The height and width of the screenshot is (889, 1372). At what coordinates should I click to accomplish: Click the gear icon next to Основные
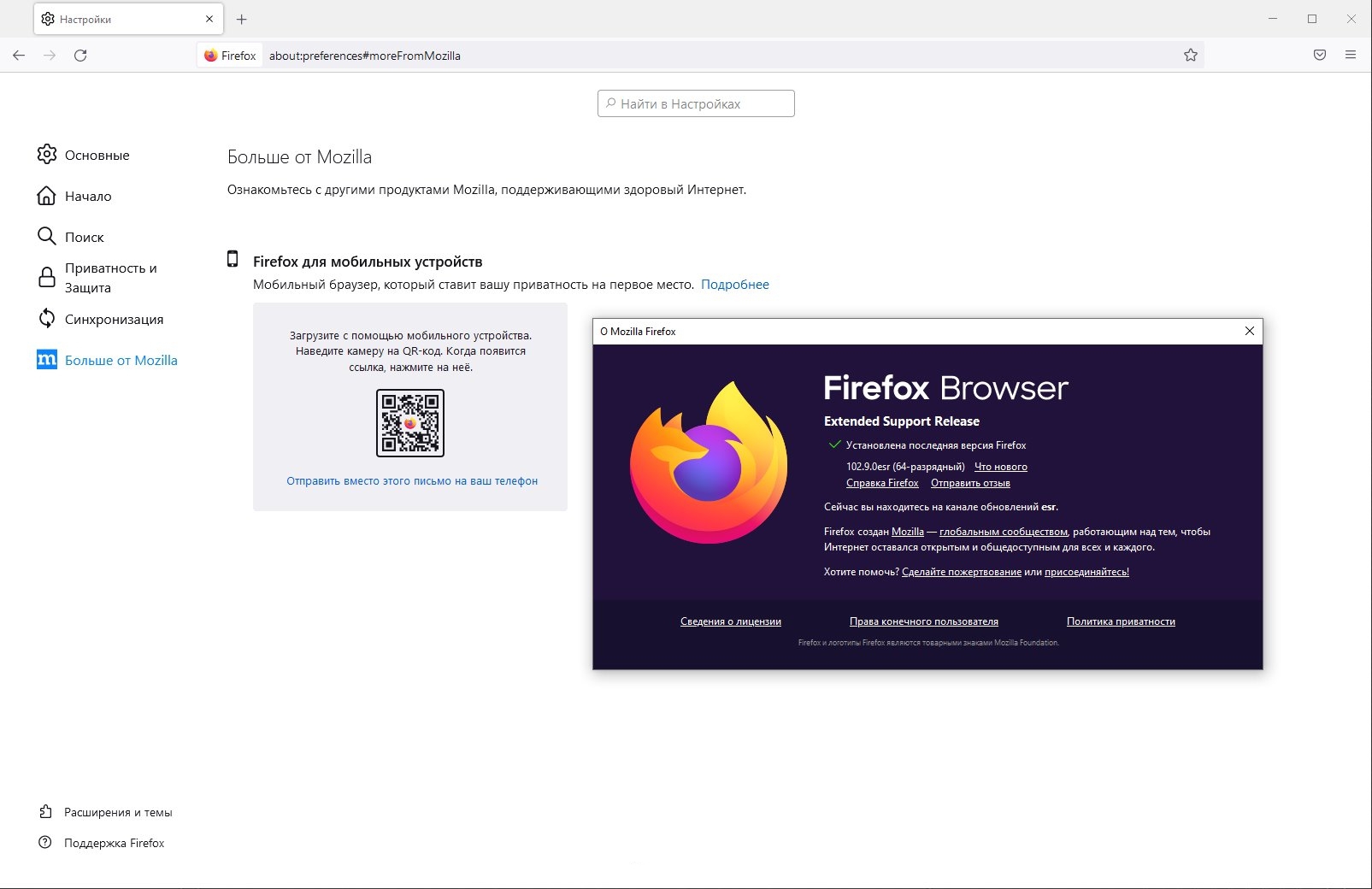[47, 154]
